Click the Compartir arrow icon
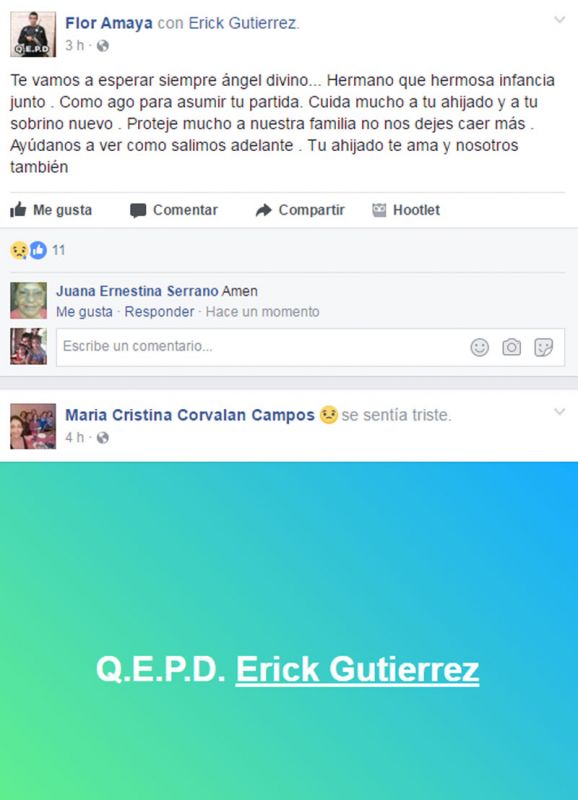This screenshot has width=578, height=800. point(264,210)
